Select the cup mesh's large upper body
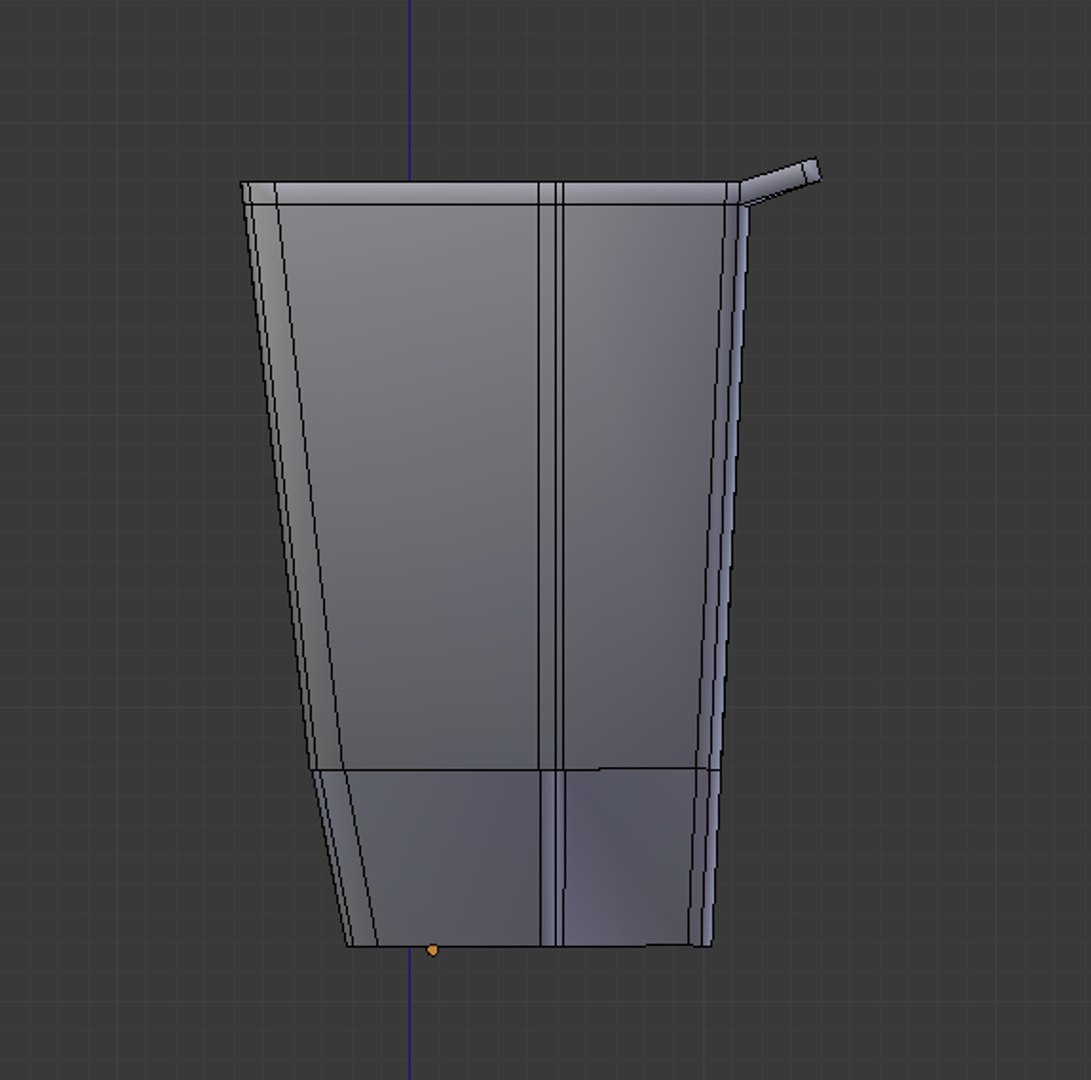This screenshot has width=1091, height=1080. [493, 486]
